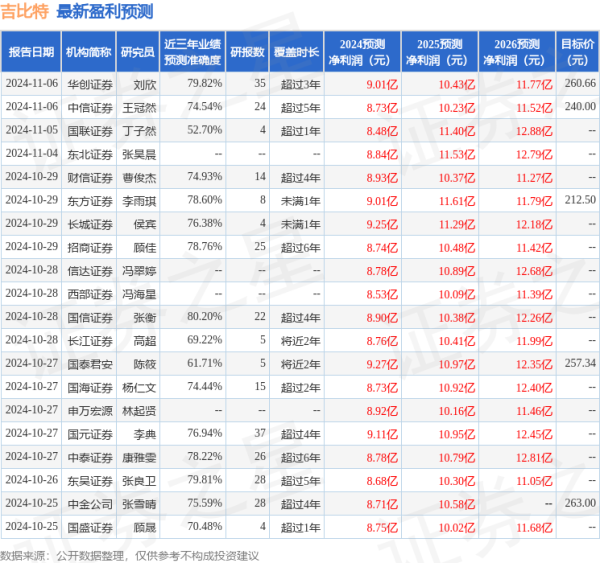Click the 东北证券 institution cell
The height and width of the screenshot is (563, 600).
coord(90,154)
